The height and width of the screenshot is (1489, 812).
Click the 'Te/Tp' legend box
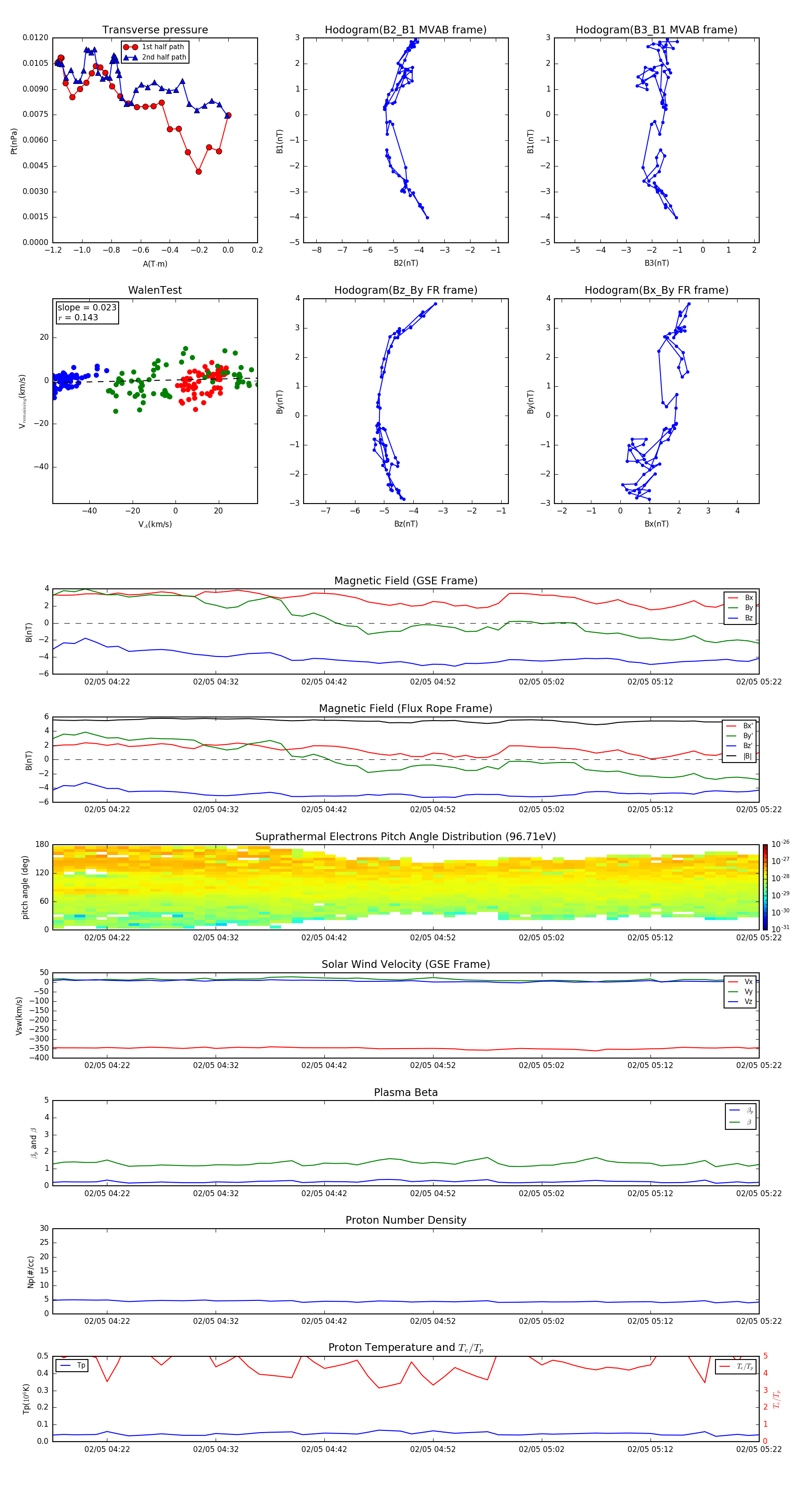click(x=736, y=1366)
